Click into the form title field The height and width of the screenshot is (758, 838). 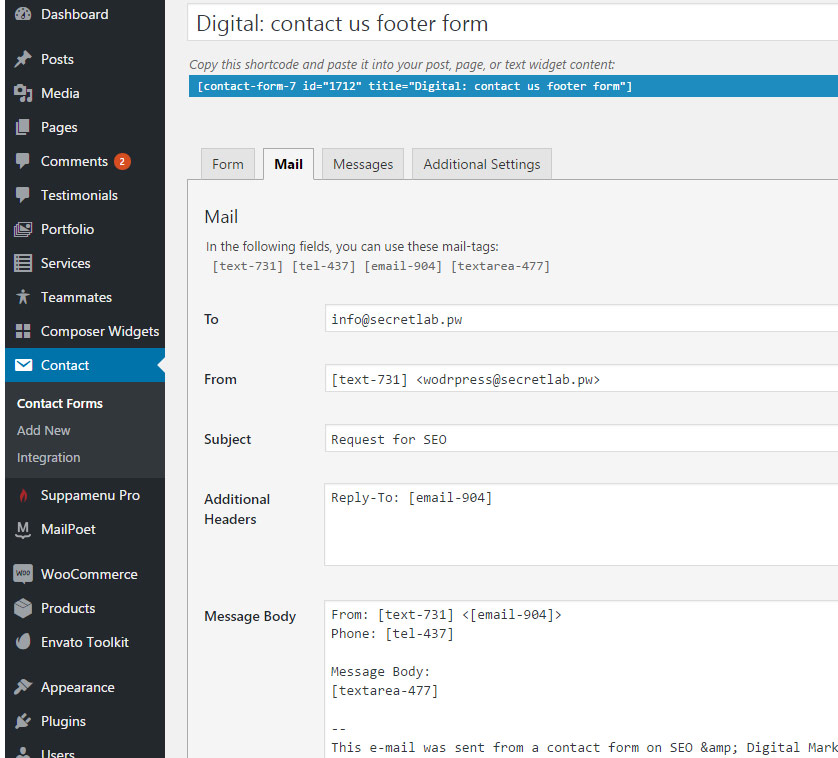[x=512, y=22]
